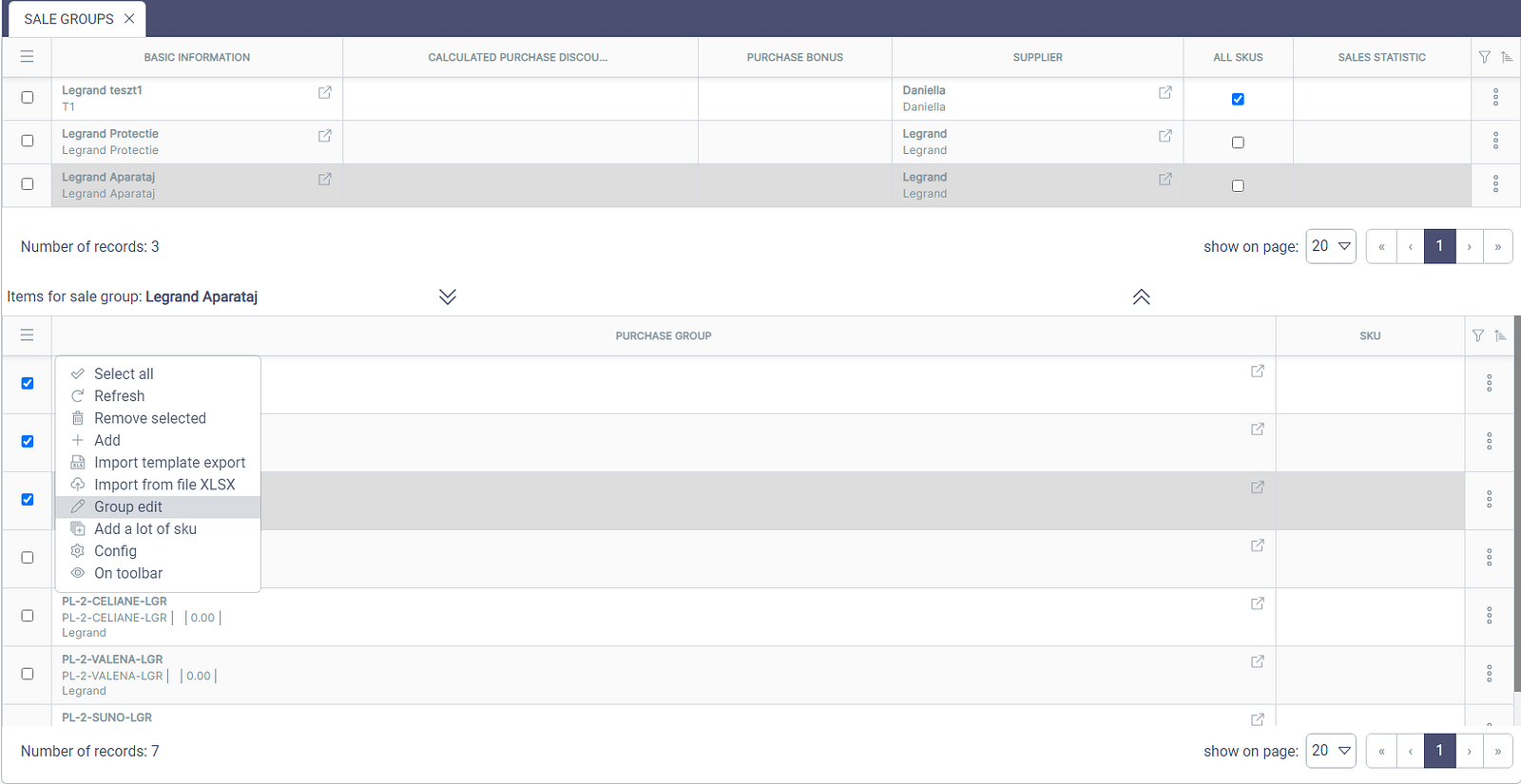Go to the last page of the sale groups grid

[x=1497, y=246]
